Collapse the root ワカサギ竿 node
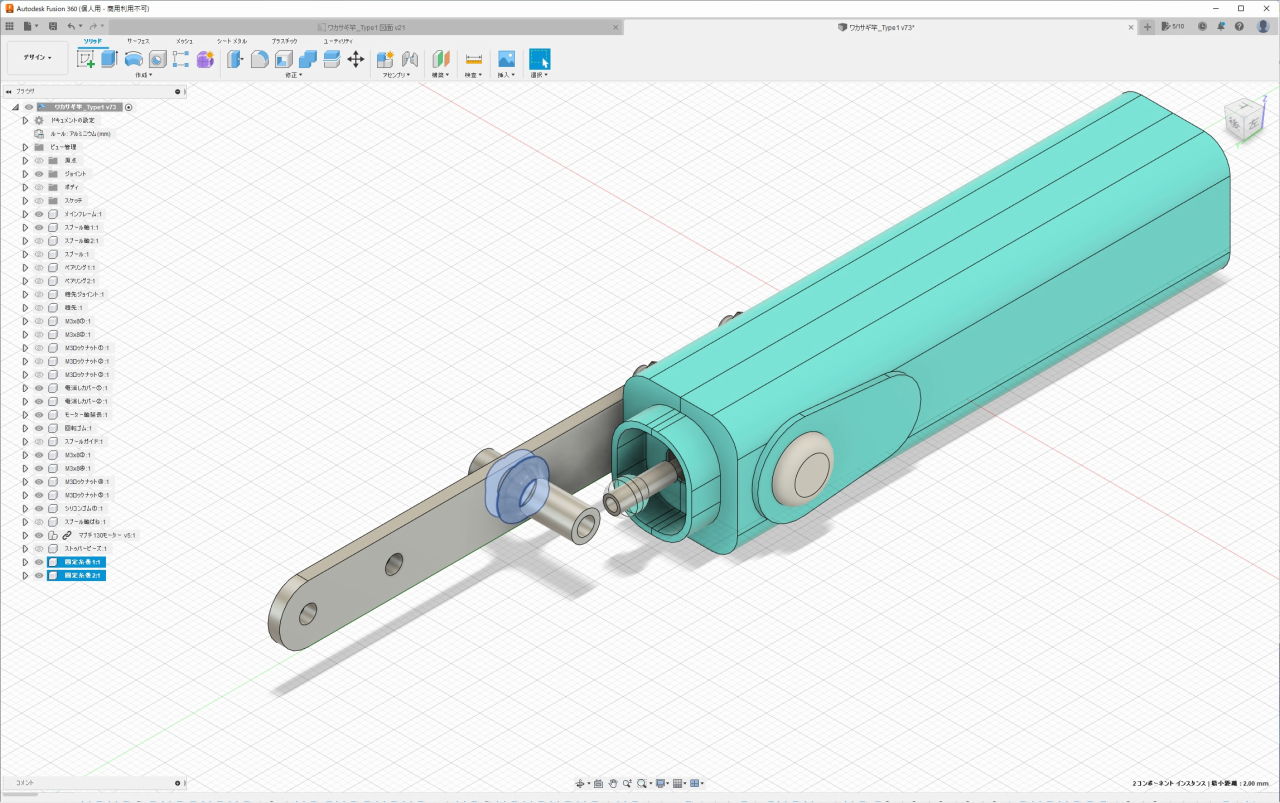The height and width of the screenshot is (803, 1280). point(16,107)
